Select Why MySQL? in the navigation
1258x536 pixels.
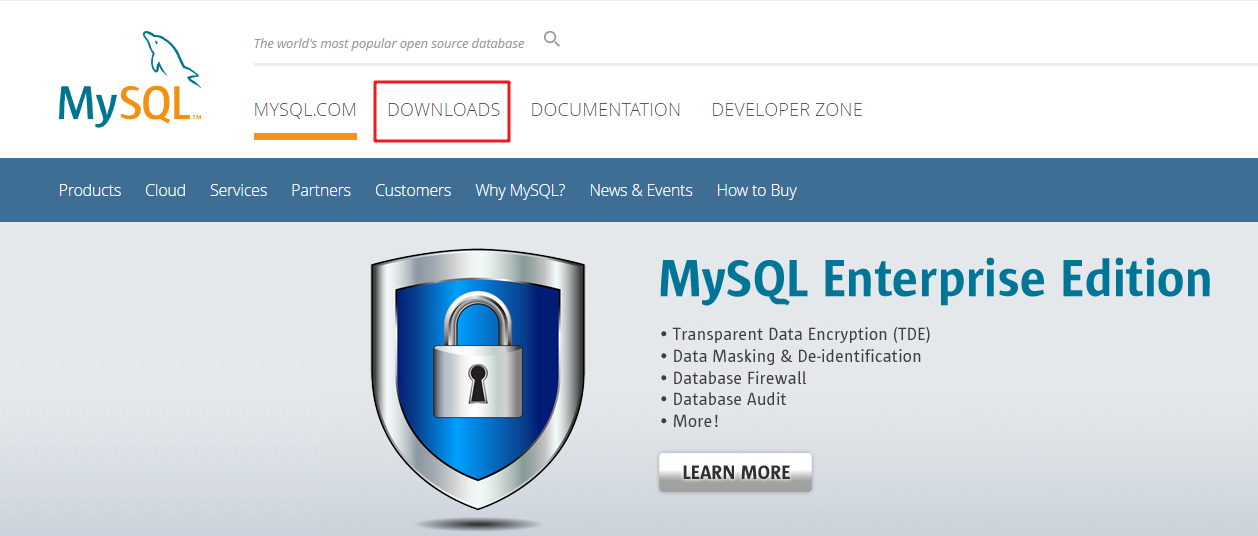pos(520,190)
